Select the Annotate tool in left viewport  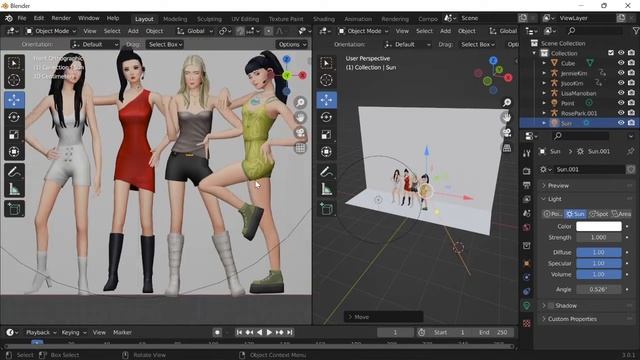pos(14,172)
